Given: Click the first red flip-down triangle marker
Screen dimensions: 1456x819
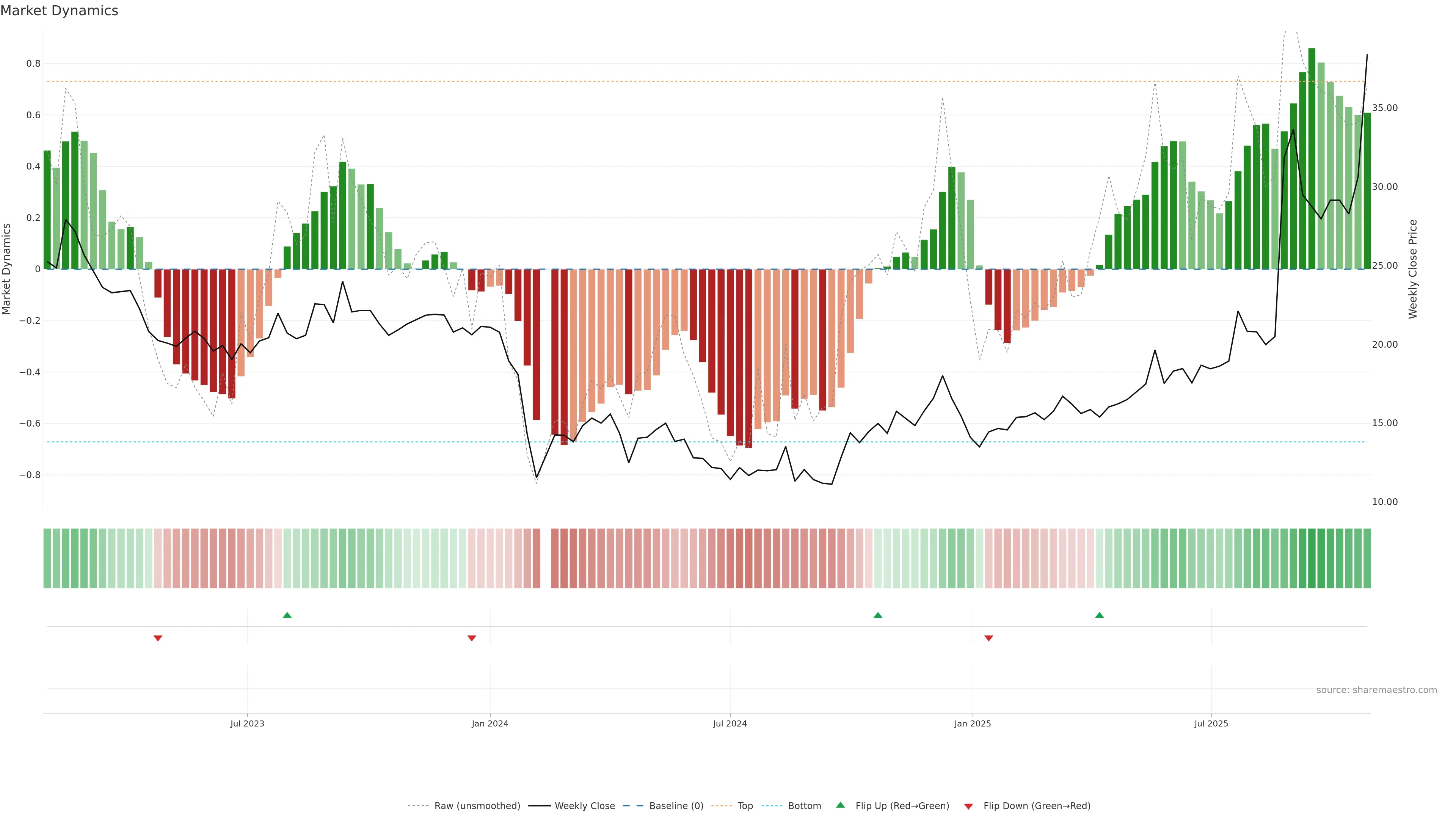Looking at the screenshot, I should [158, 638].
